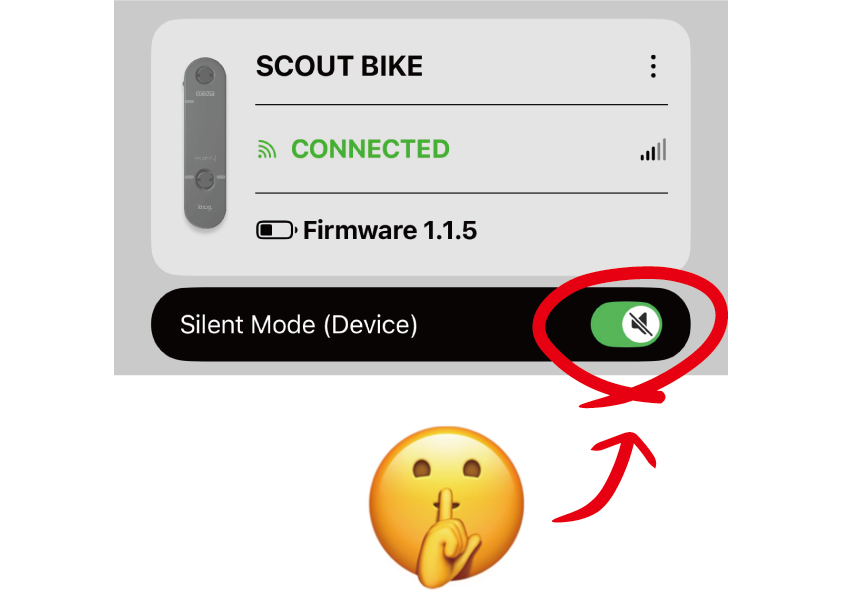Tap the green area of Silent Mode switch
The image size is (842, 595).
point(606,324)
